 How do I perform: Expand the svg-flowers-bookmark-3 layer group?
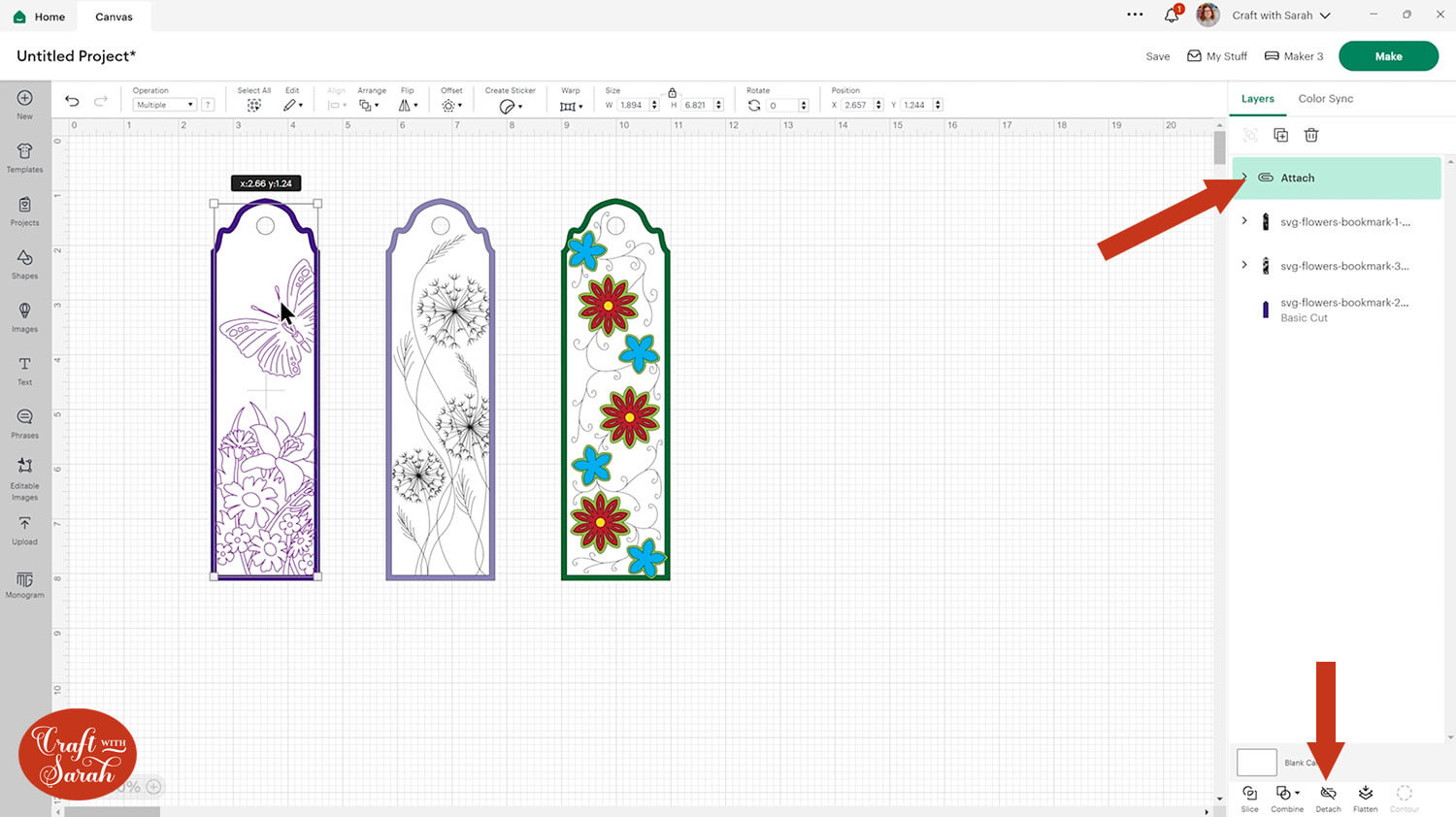click(x=1244, y=265)
